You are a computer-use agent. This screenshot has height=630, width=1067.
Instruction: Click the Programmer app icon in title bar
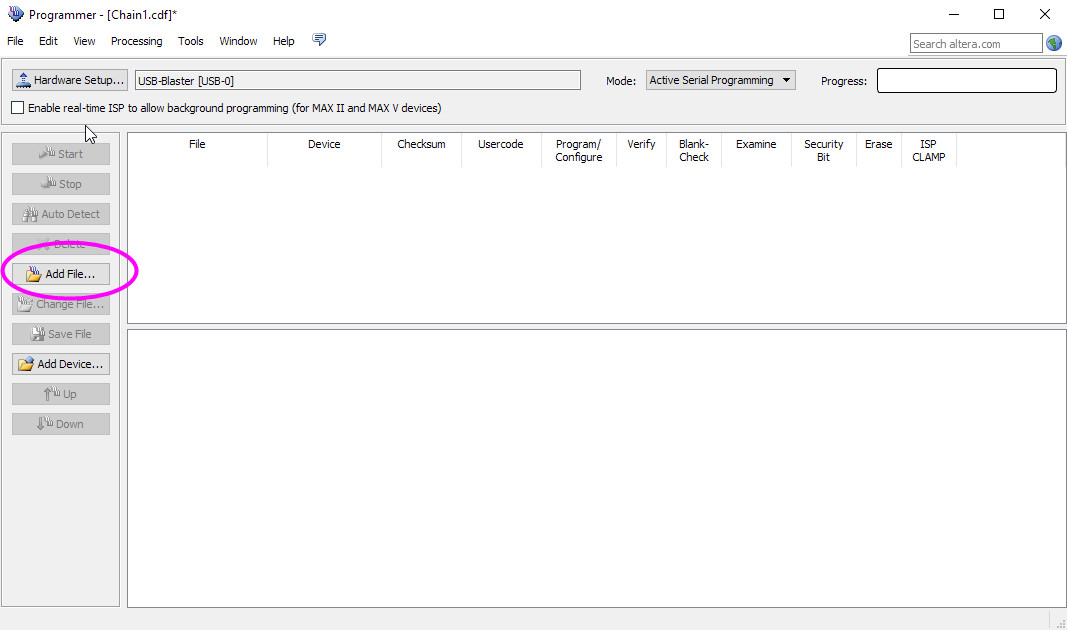[15, 14]
